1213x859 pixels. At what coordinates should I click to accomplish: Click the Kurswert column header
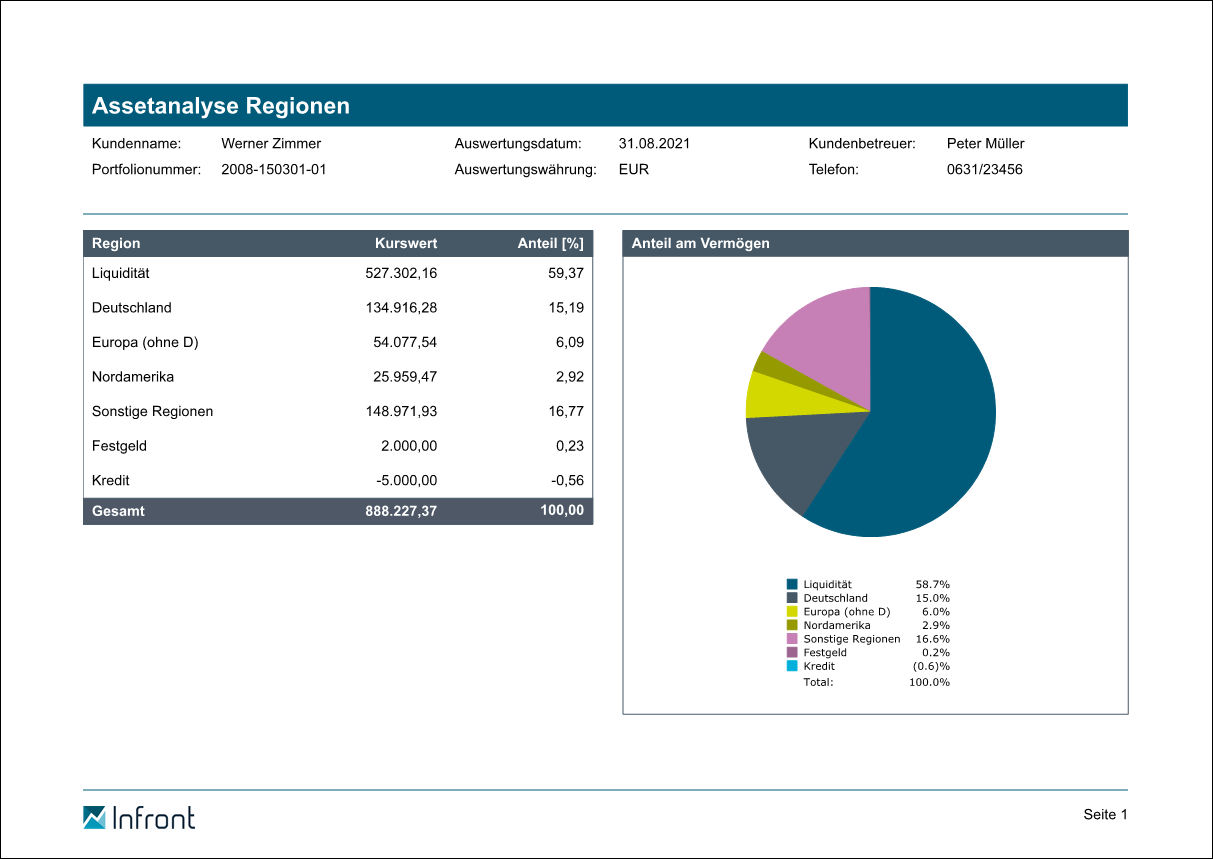(x=406, y=243)
